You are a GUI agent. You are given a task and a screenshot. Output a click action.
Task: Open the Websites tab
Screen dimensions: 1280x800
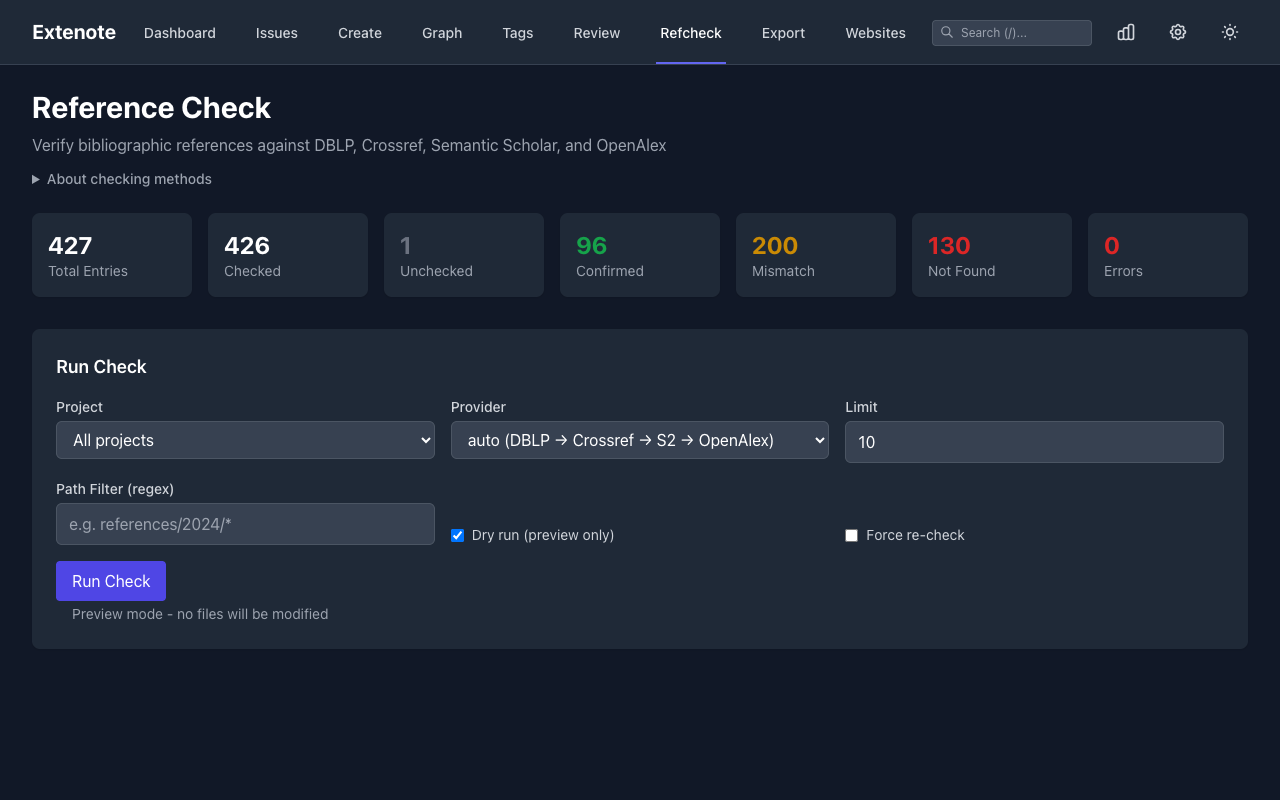click(x=875, y=33)
